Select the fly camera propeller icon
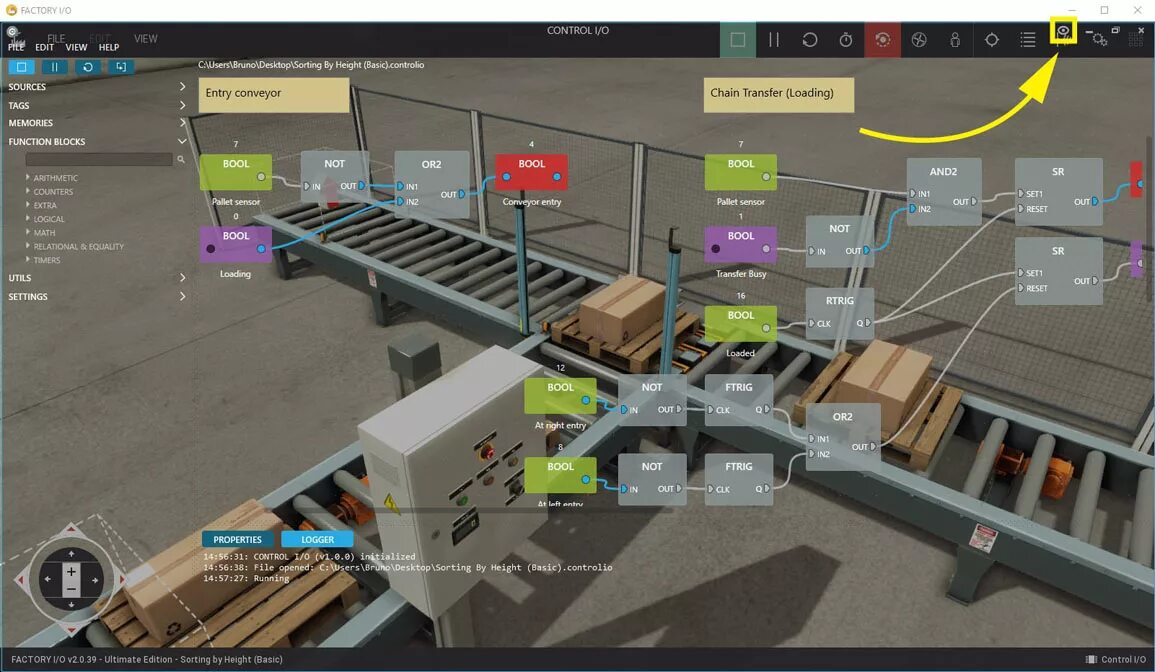 (x=919, y=40)
